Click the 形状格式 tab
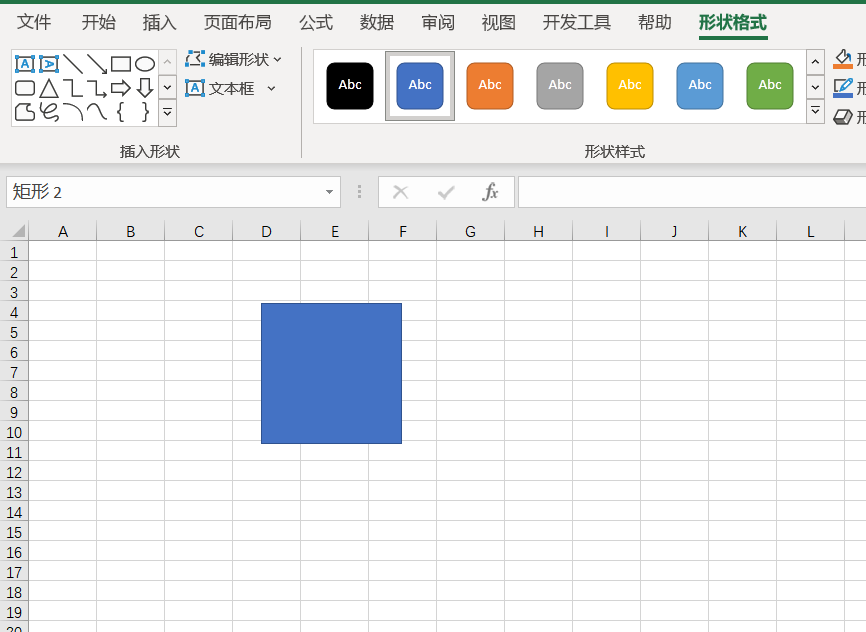This screenshot has height=632, width=866. coord(733,22)
